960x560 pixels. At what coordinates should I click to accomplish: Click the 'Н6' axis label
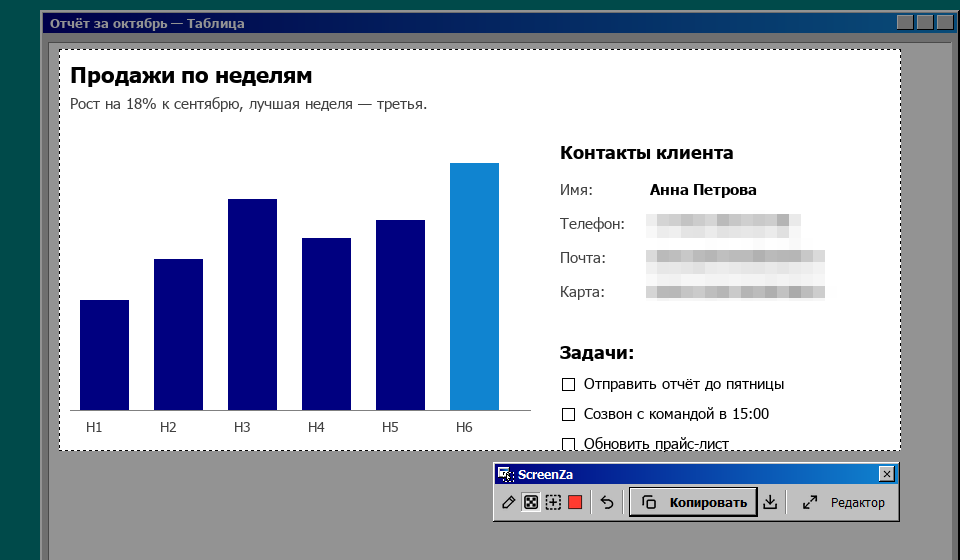(464, 427)
